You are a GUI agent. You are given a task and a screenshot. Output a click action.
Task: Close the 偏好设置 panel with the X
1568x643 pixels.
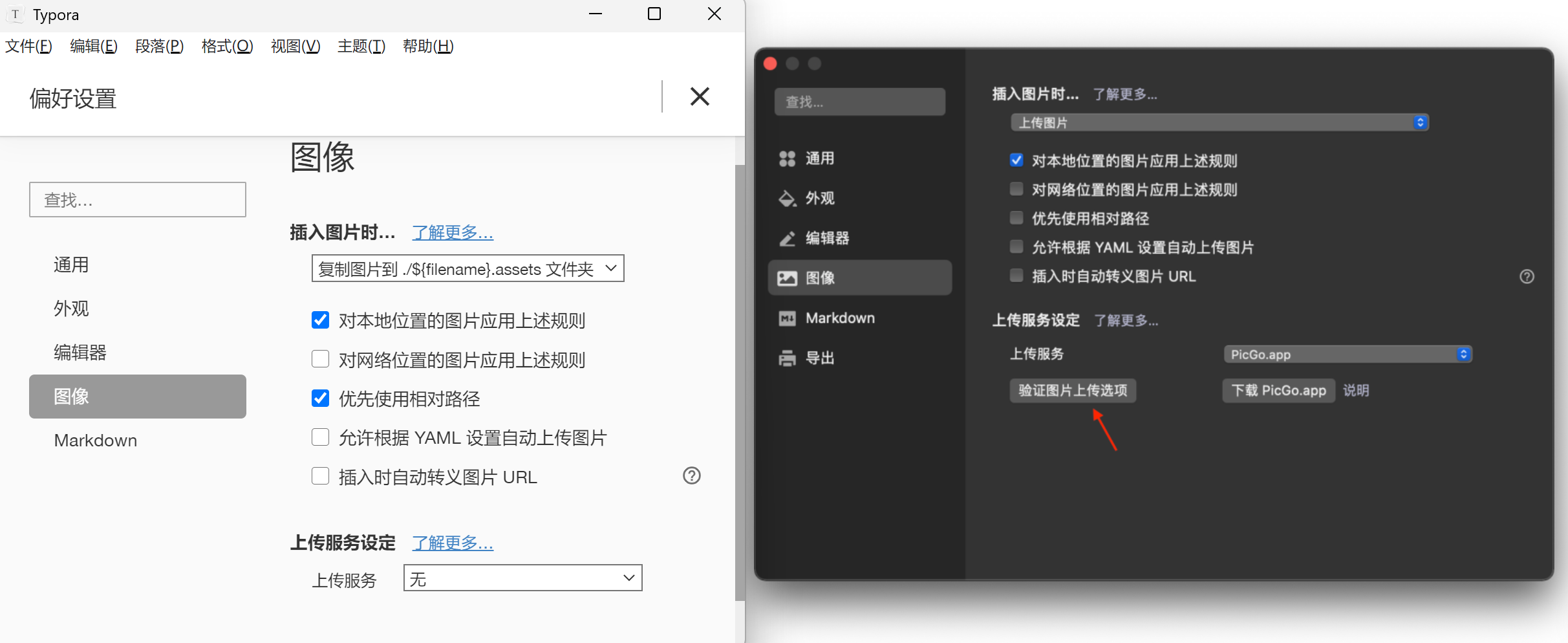click(700, 97)
